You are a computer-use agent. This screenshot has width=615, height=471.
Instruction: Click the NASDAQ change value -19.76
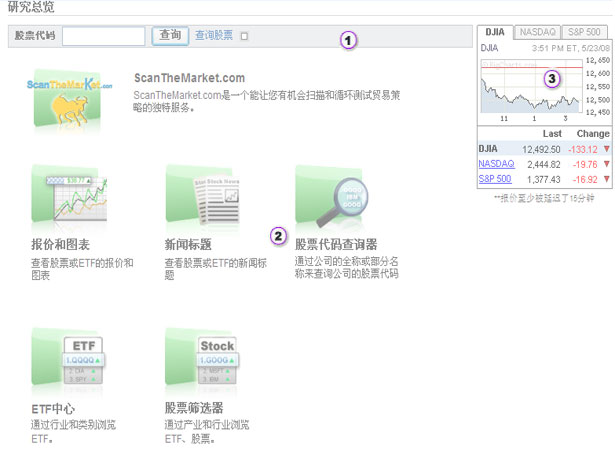[x=585, y=164]
